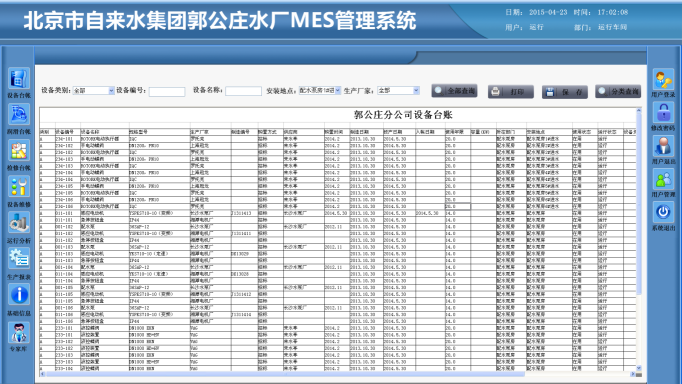Open the 专家库 expert library icon
Viewport: 682px width, 384px height.
19,333
